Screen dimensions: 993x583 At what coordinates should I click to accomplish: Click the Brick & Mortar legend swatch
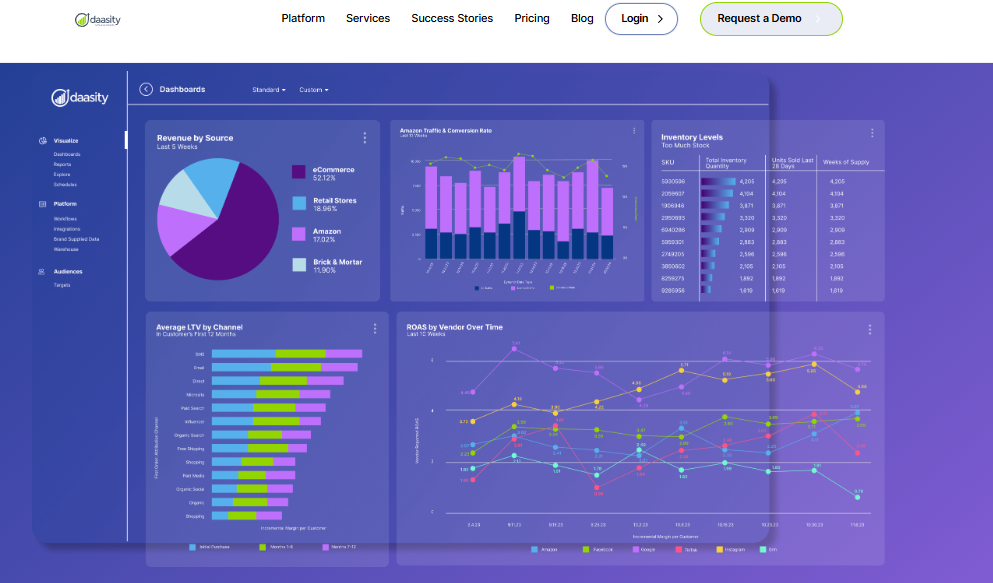[x=299, y=265]
